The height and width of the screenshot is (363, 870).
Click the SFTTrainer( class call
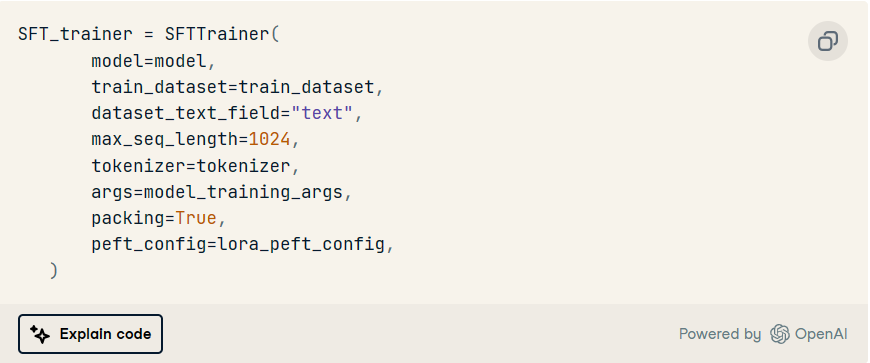pos(222,34)
